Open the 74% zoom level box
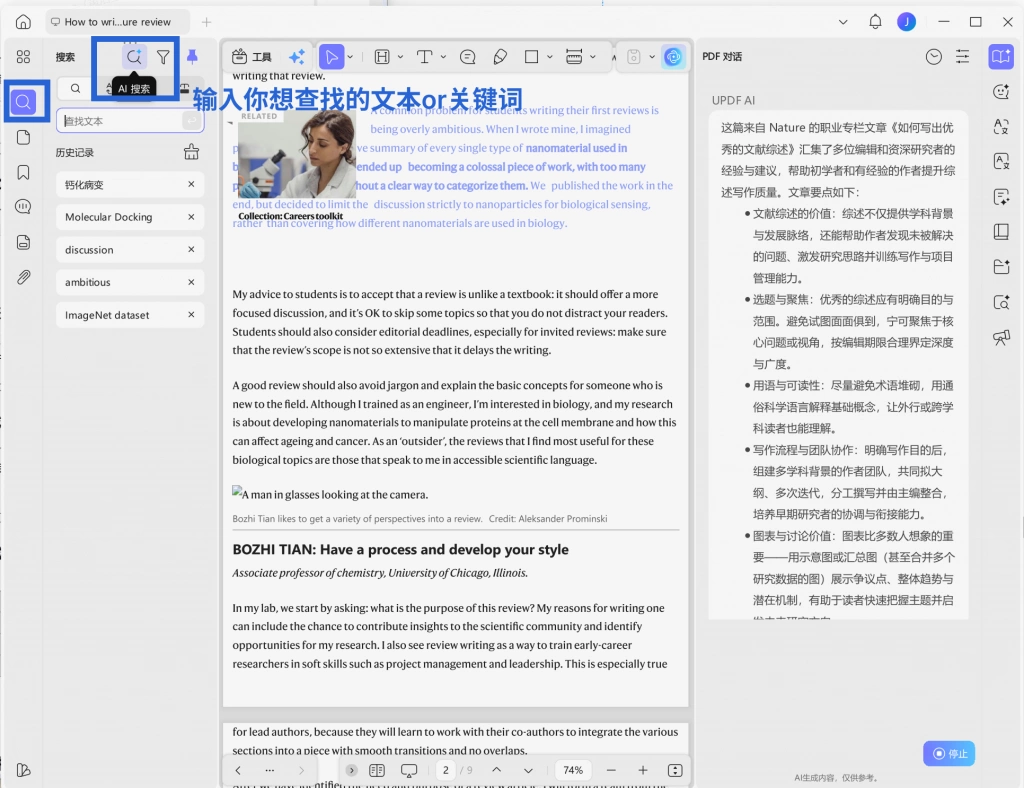This screenshot has height=788, width=1024. pos(573,770)
